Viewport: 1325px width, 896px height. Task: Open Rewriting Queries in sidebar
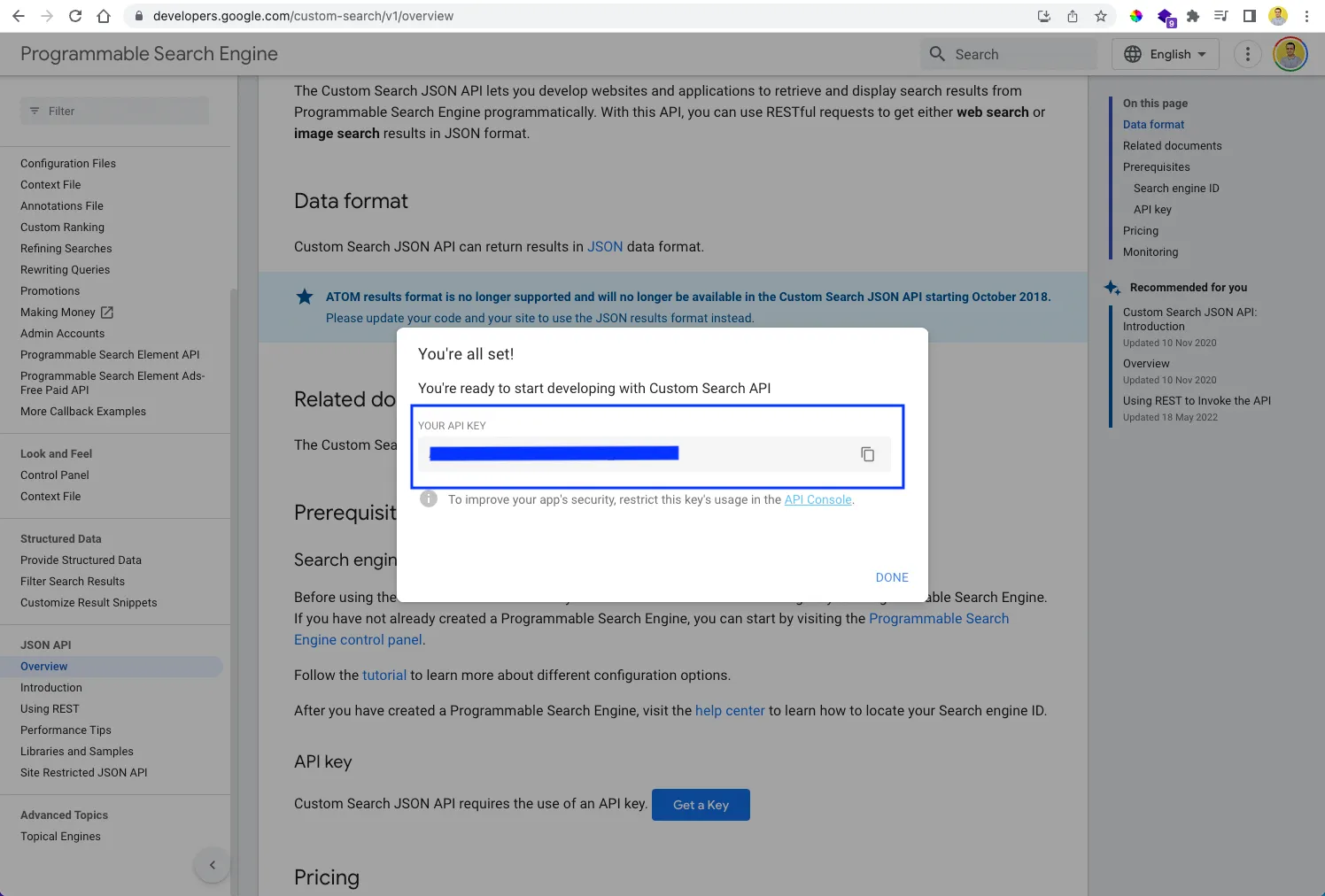click(x=66, y=270)
